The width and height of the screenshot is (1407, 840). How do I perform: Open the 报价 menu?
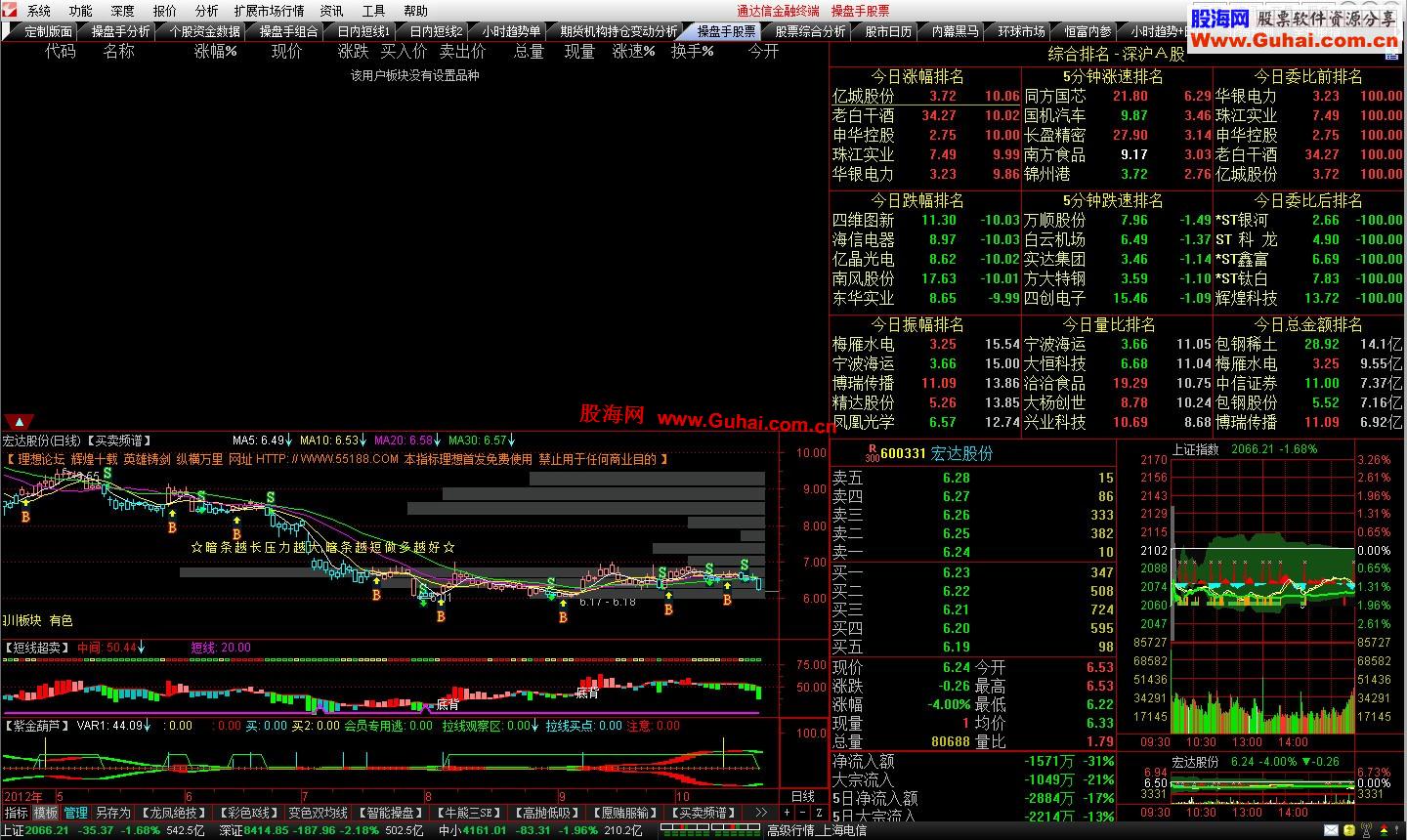(x=165, y=11)
